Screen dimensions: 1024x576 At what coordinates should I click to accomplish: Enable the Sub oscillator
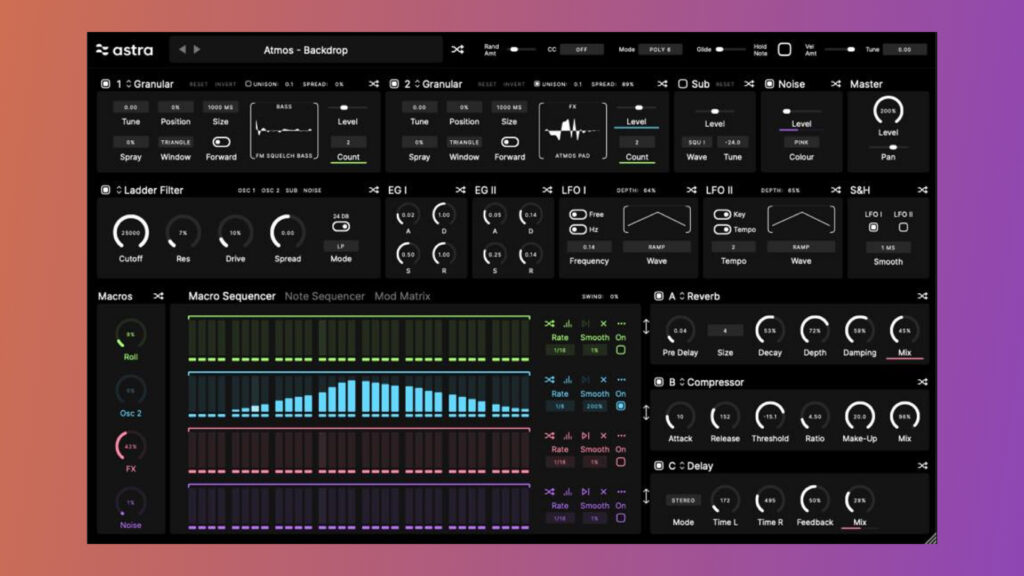pos(682,84)
